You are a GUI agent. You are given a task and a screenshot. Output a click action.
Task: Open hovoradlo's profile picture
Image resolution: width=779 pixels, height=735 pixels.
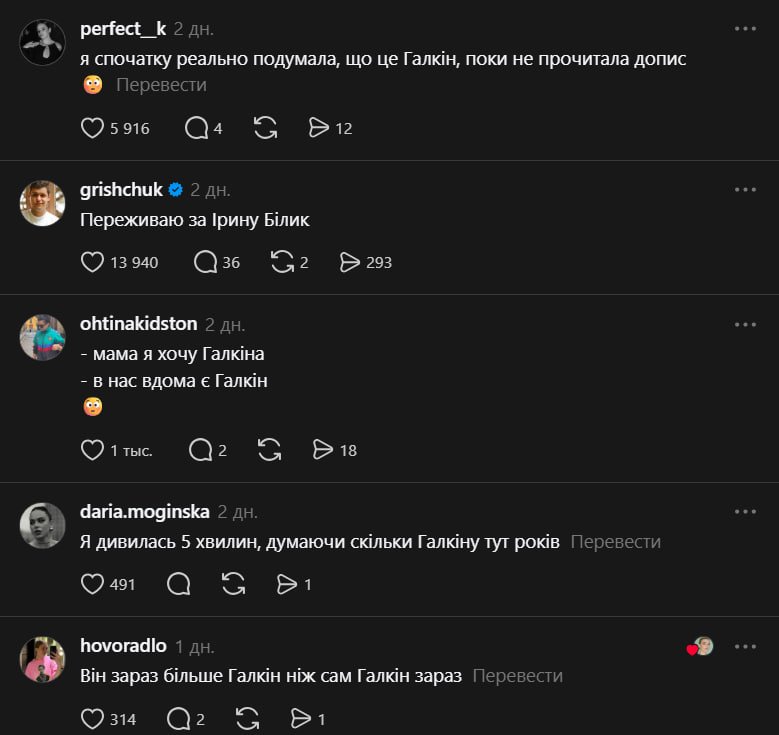pyautogui.click(x=43, y=659)
